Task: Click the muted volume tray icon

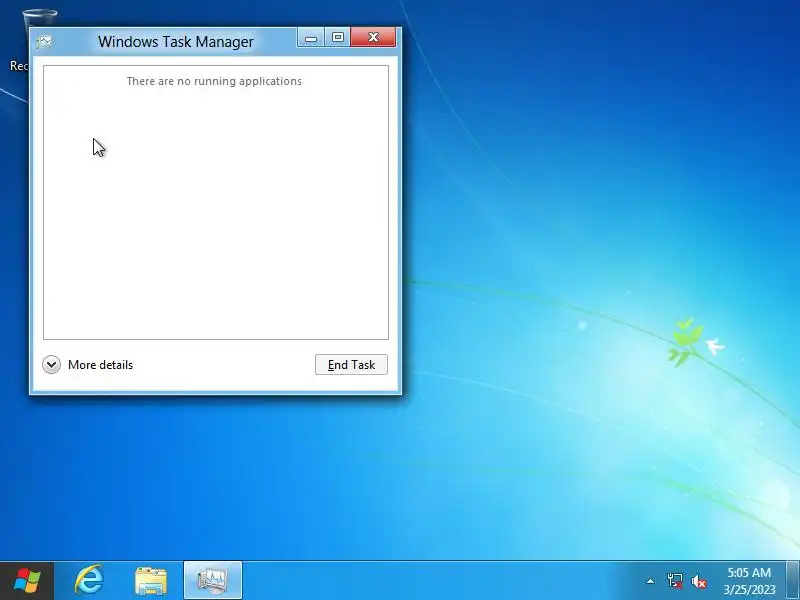Action: tap(699, 581)
